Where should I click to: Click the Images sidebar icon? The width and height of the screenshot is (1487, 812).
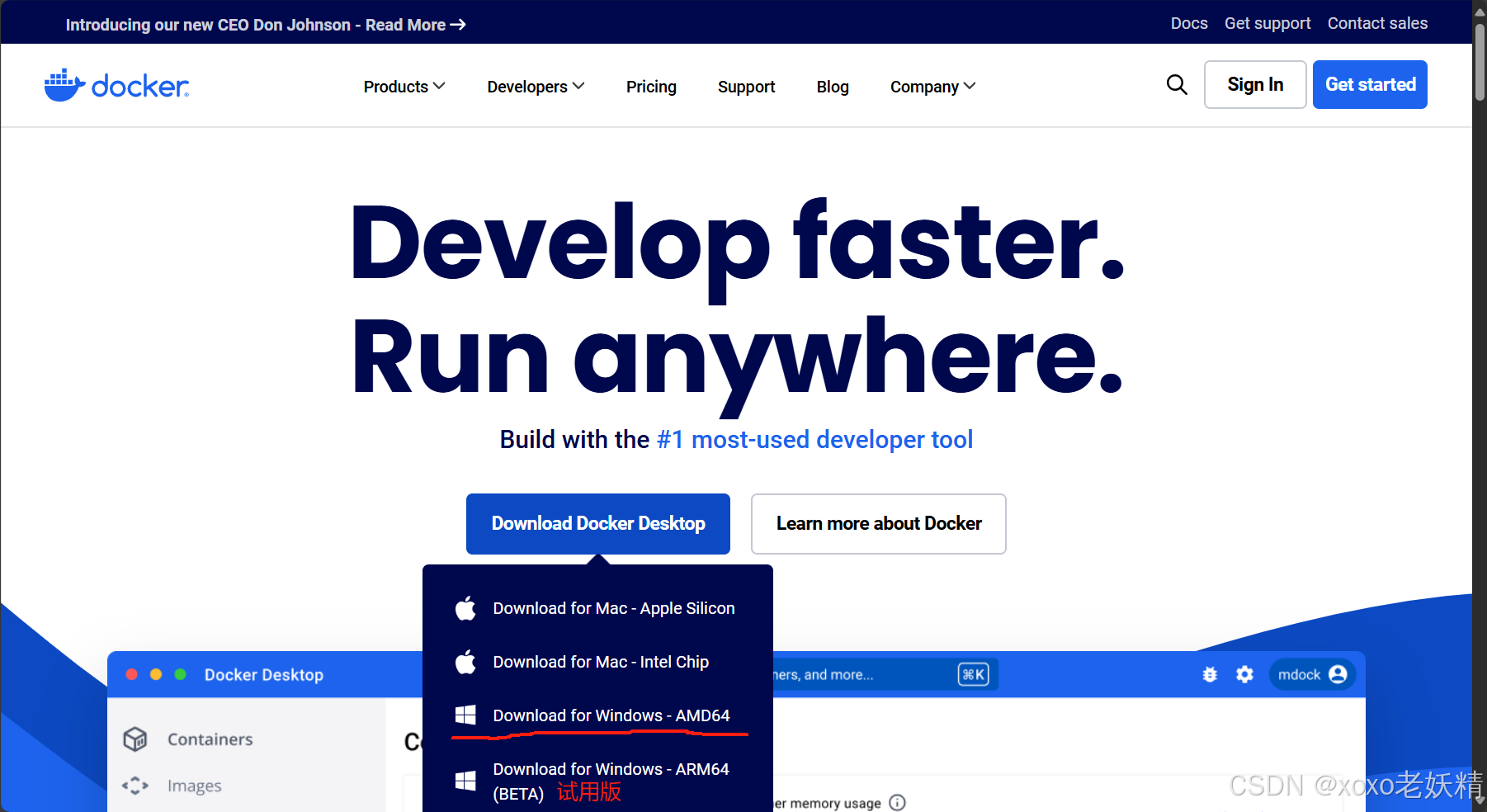point(135,786)
